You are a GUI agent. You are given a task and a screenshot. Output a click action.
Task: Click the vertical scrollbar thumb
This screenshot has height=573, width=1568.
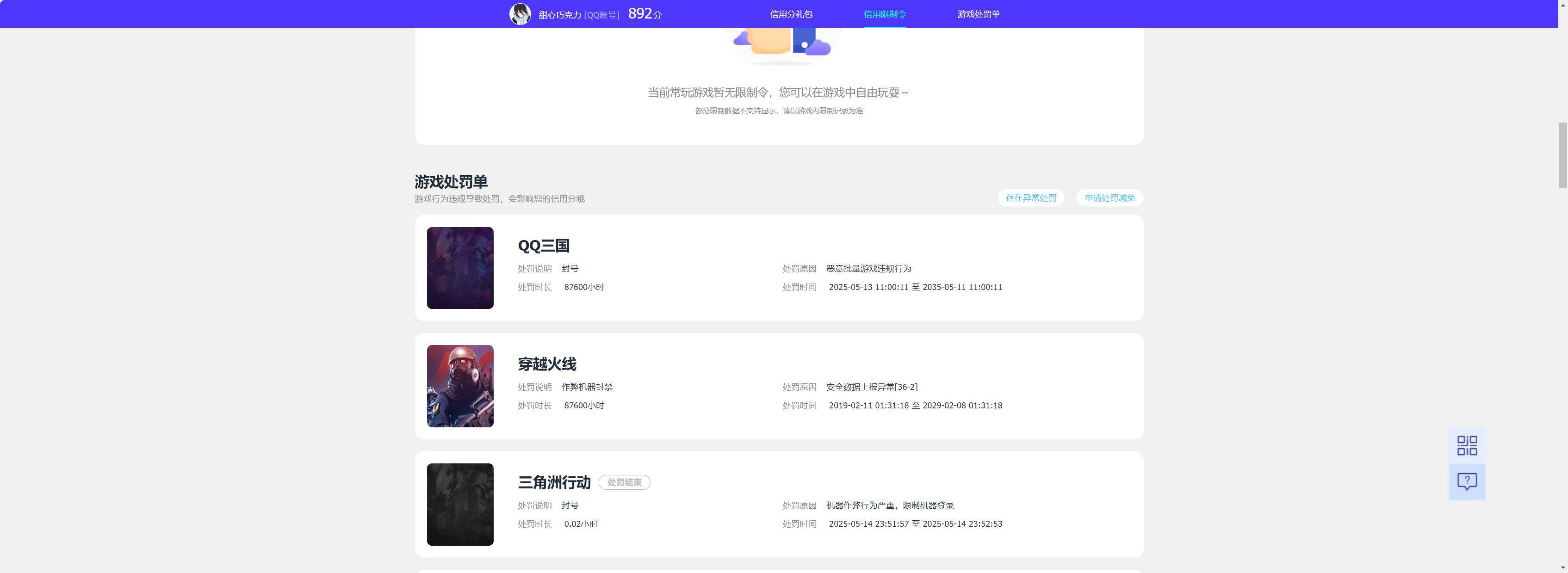pos(1562,155)
